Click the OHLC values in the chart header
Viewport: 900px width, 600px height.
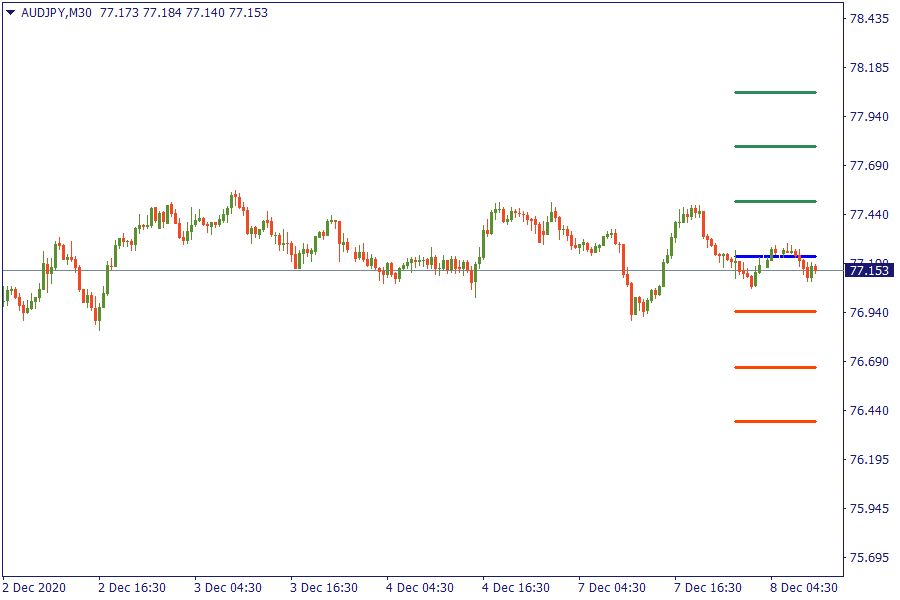point(184,13)
